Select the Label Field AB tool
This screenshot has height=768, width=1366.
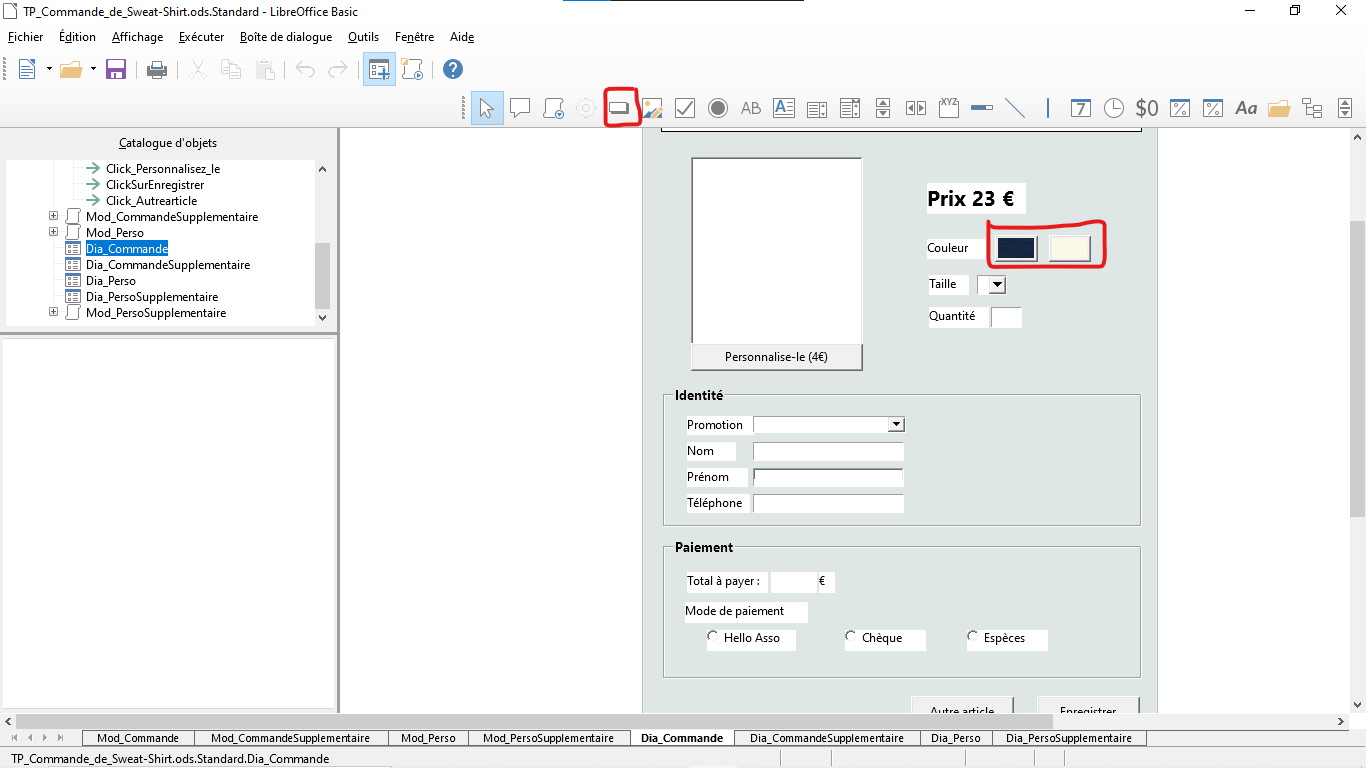click(751, 108)
